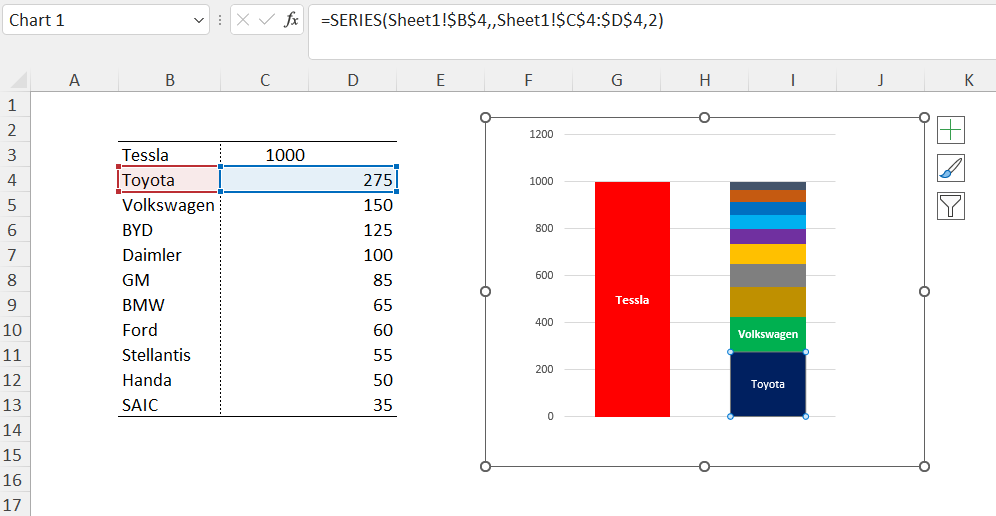The height and width of the screenshot is (516, 996).
Task: Select column H header
Action: point(704,80)
